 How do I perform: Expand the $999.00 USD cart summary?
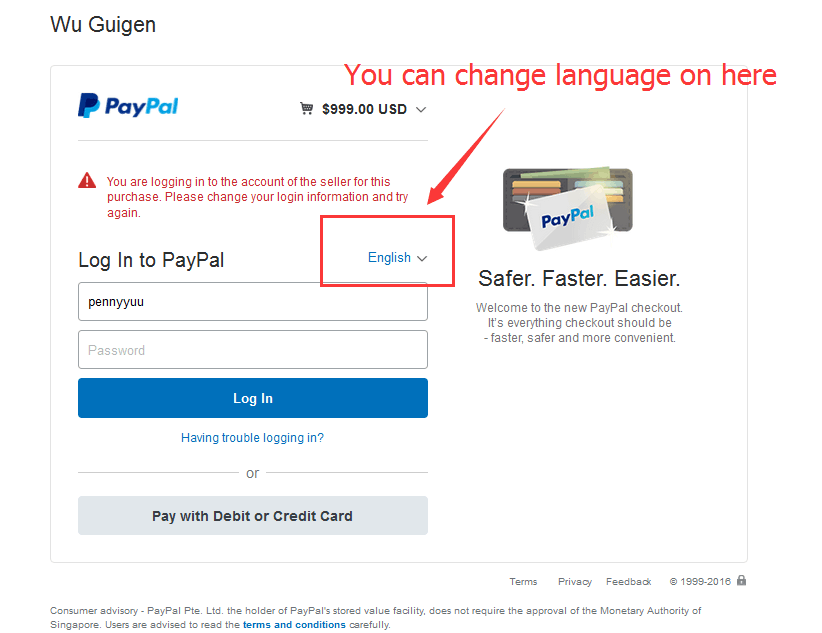point(363,109)
